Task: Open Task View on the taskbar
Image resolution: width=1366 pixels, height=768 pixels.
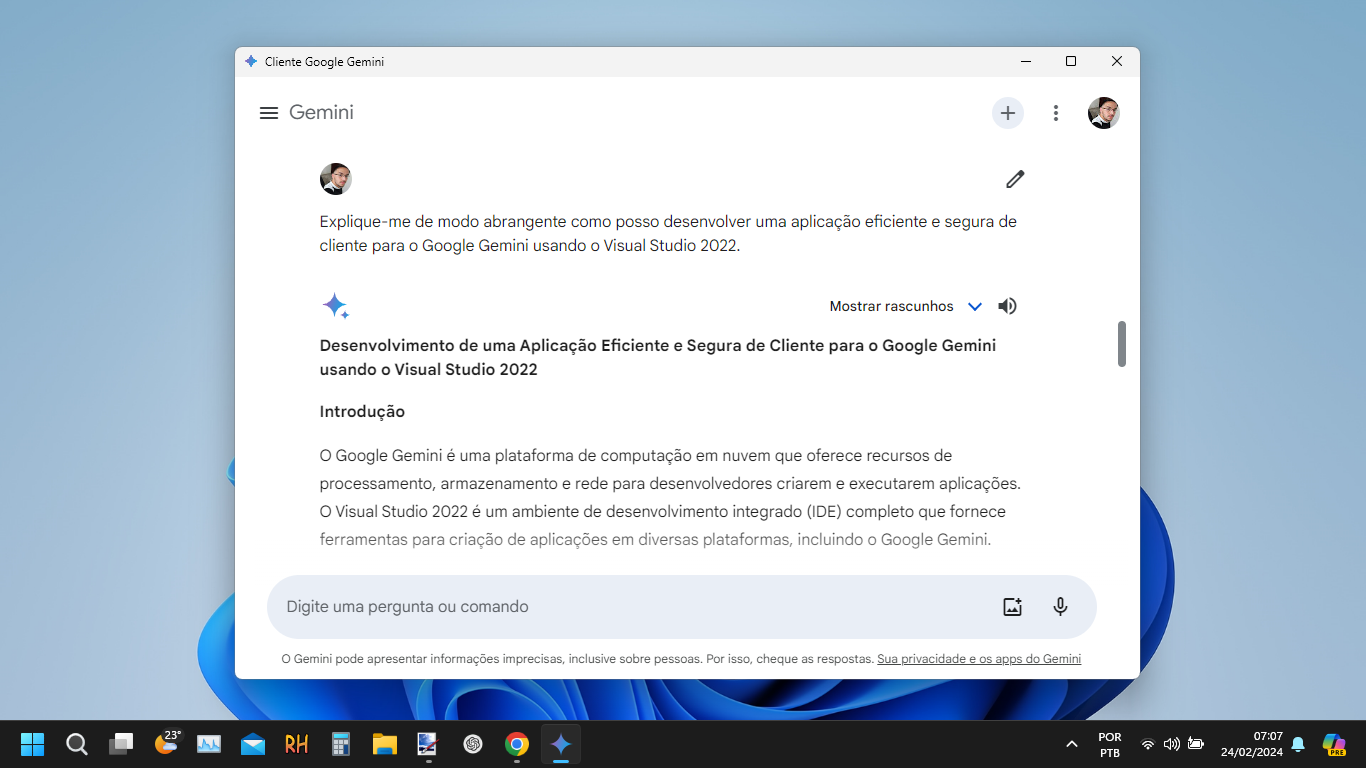Action: pyautogui.click(x=121, y=744)
